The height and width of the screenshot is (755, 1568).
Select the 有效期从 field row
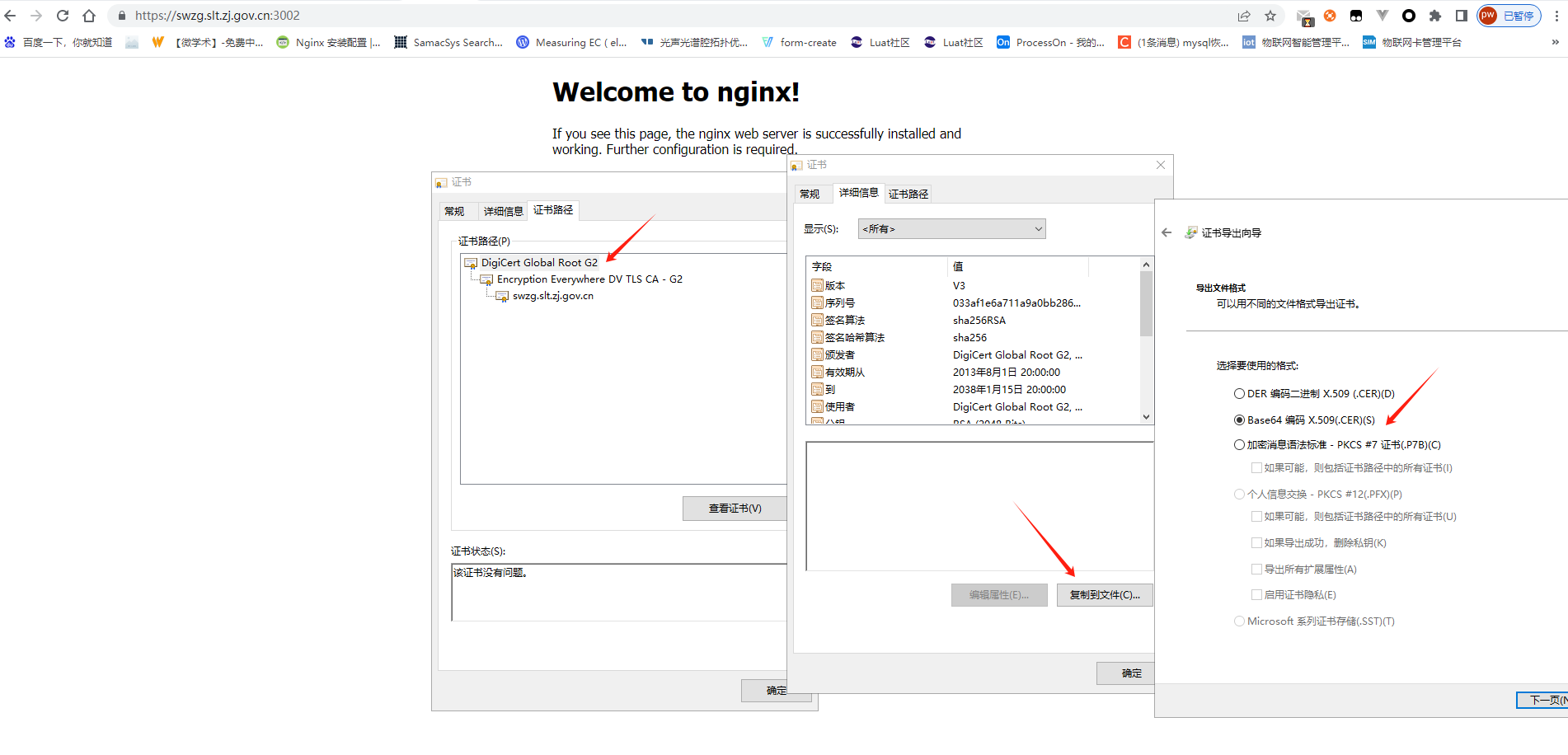coord(974,373)
